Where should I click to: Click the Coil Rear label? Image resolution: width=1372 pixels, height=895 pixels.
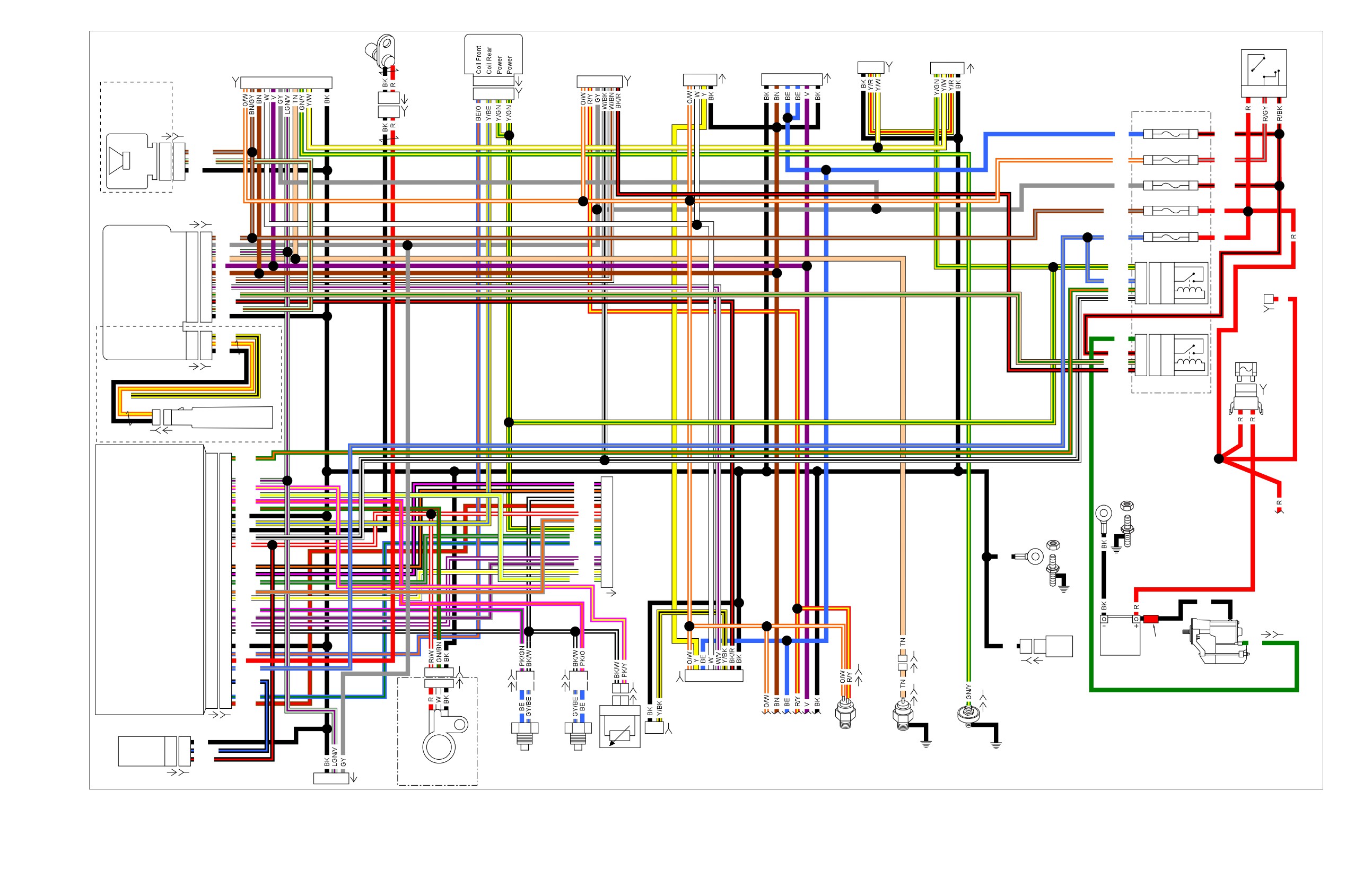click(489, 60)
